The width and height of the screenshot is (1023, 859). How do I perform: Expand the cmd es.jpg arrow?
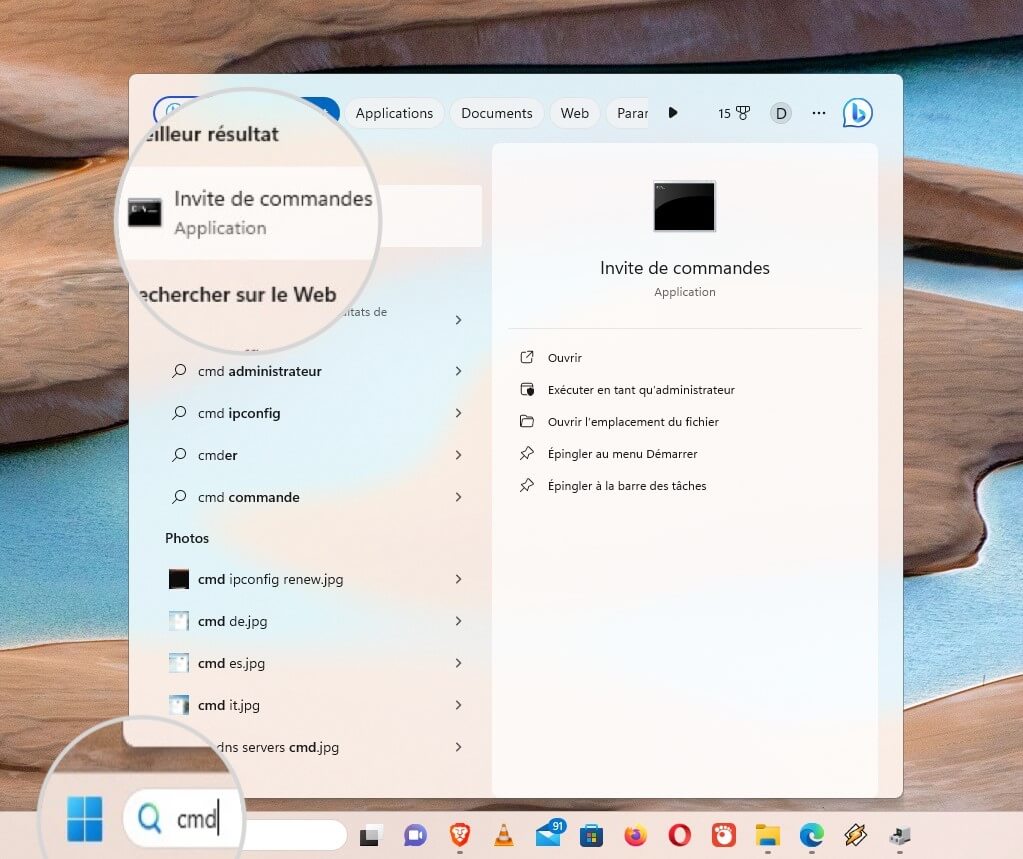[x=459, y=663]
